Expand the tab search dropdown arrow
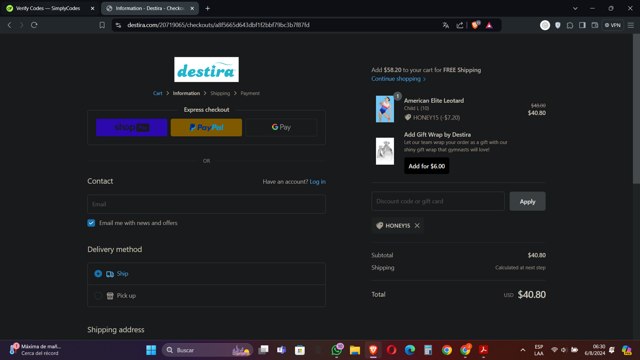640x360 pixels. 575,8
